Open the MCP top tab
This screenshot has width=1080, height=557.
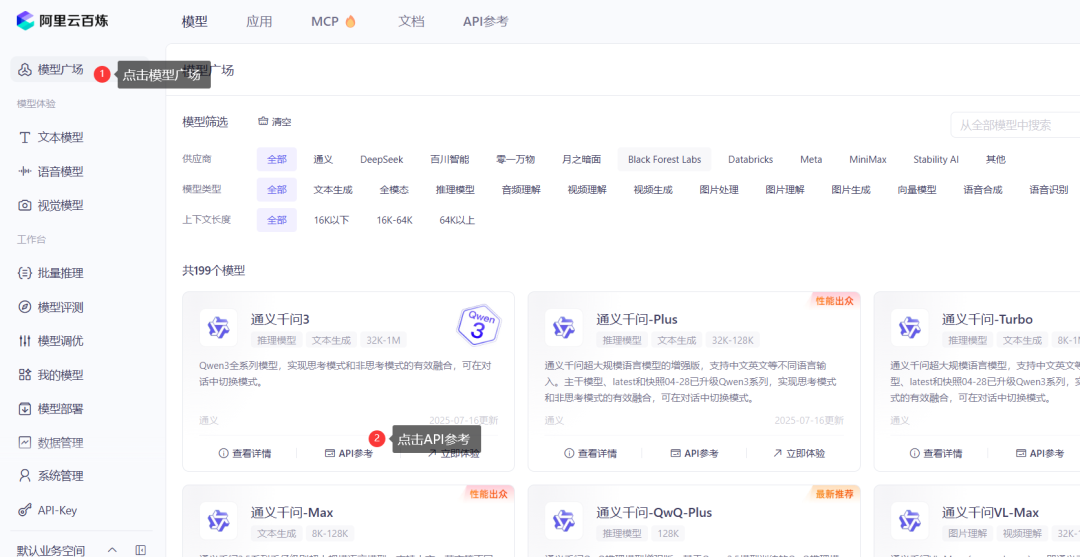point(333,21)
